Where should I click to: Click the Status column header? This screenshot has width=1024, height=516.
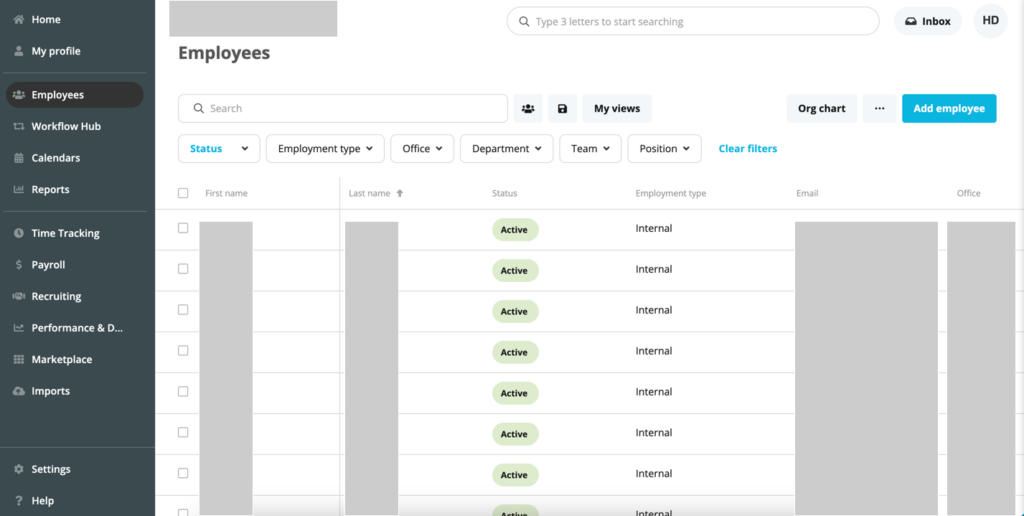(x=504, y=193)
